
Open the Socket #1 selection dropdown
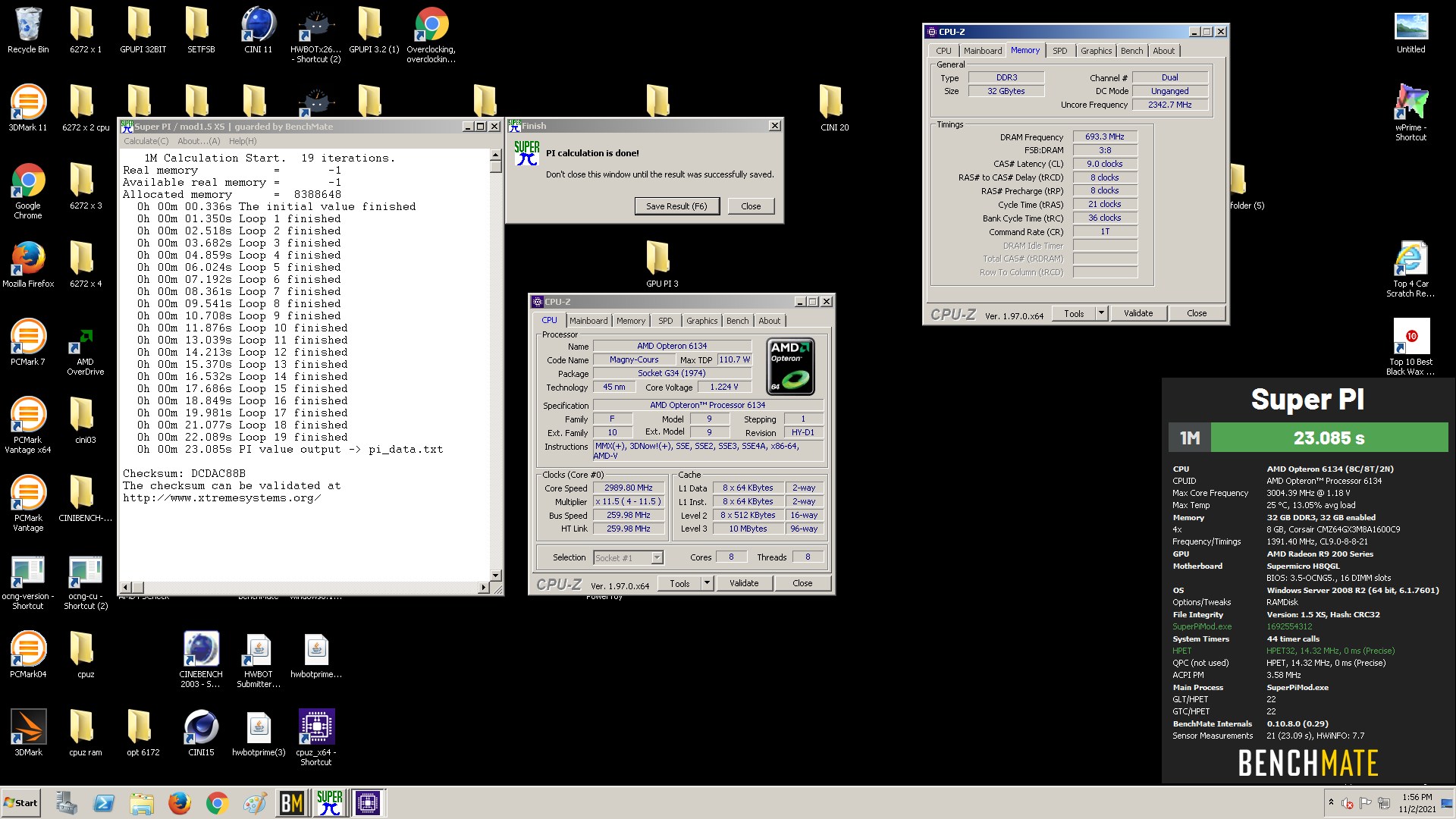tap(657, 558)
